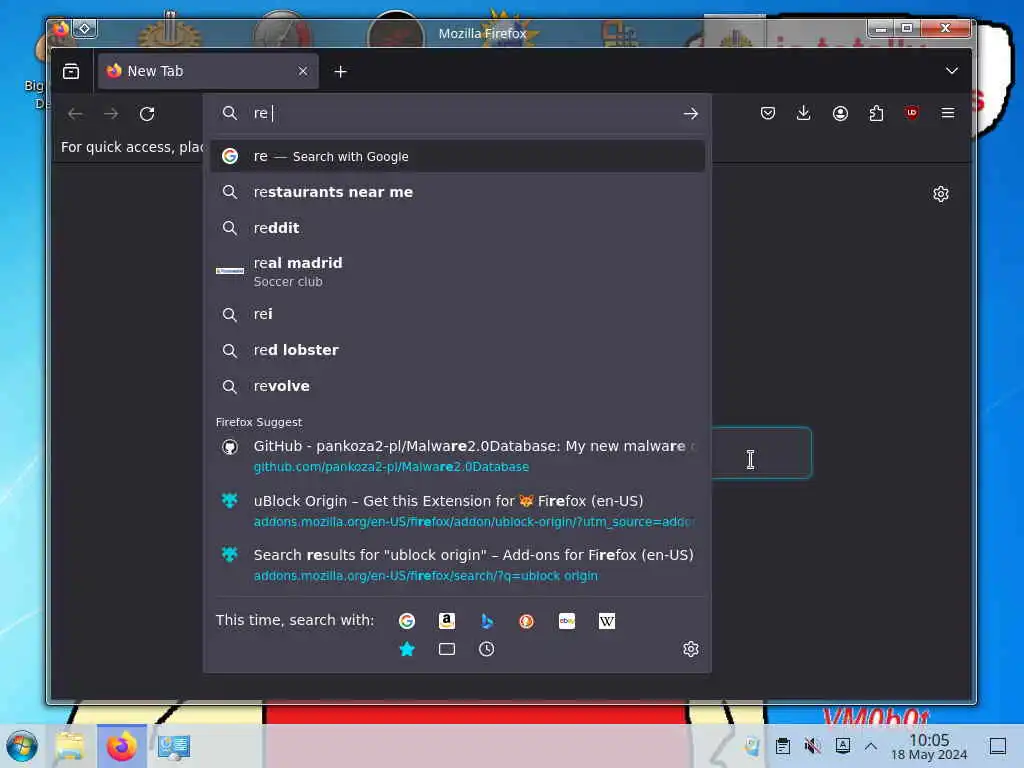Image resolution: width=1024 pixels, height=768 pixels.
Task: Open a new tab with plus button
Action: (x=340, y=71)
